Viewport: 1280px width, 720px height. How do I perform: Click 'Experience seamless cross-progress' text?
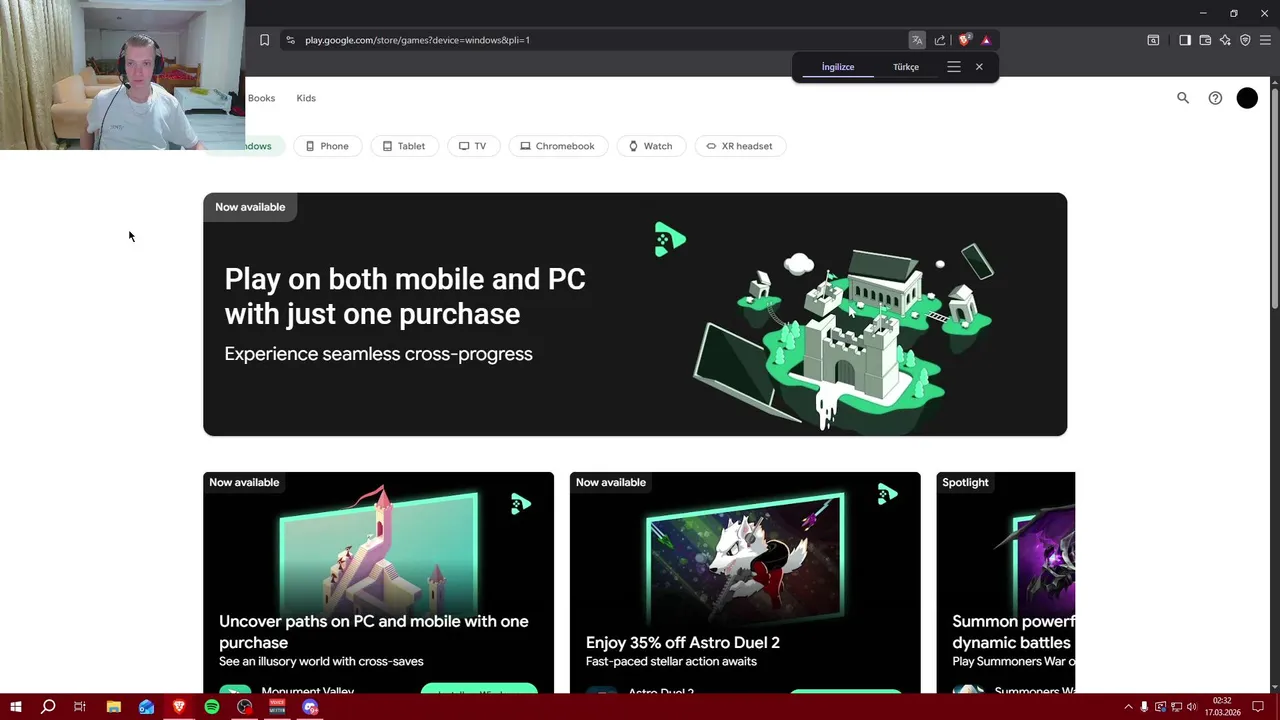pyautogui.click(x=378, y=354)
